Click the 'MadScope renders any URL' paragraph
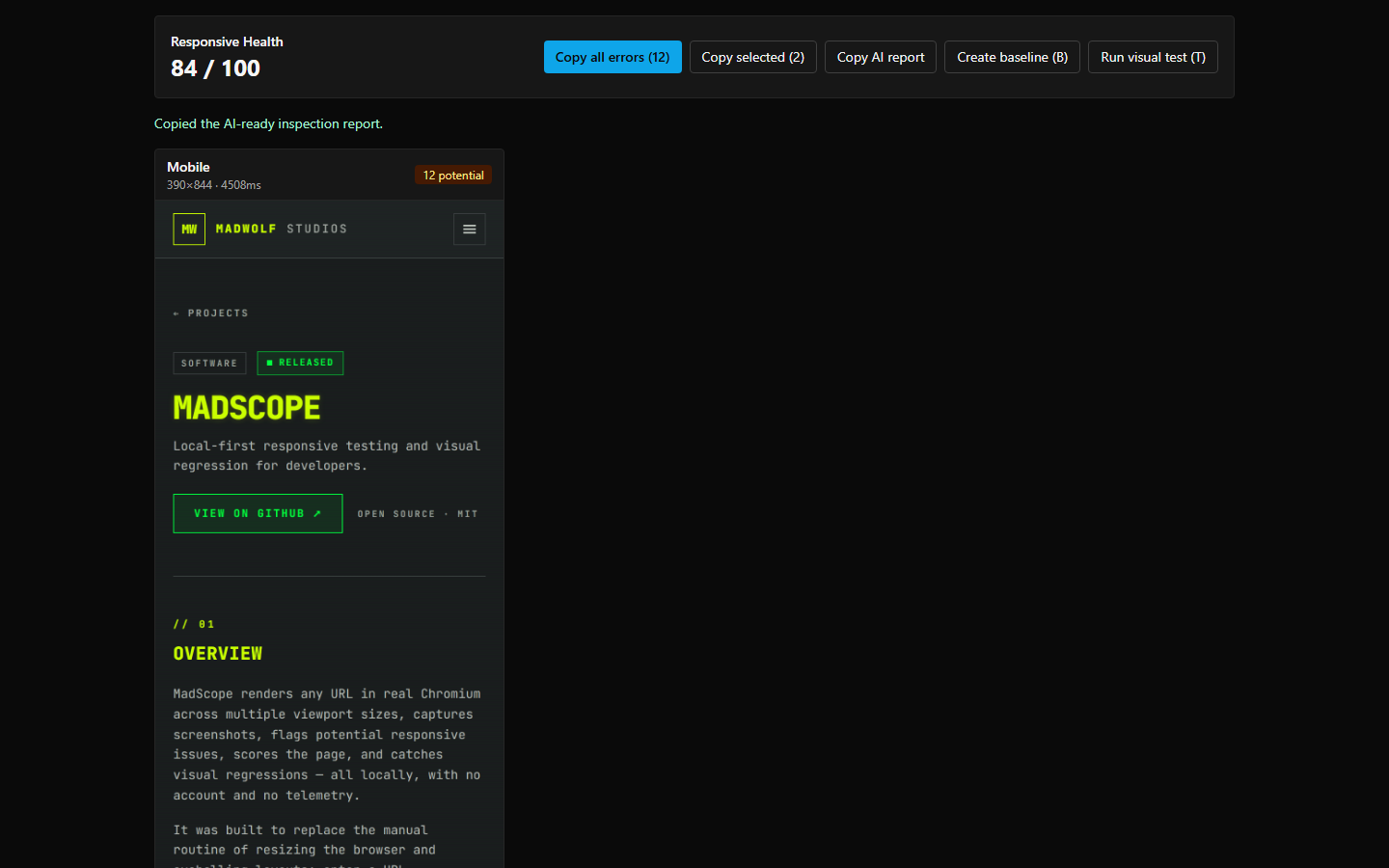The image size is (1389, 868). pyautogui.click(x=327, y=745)
